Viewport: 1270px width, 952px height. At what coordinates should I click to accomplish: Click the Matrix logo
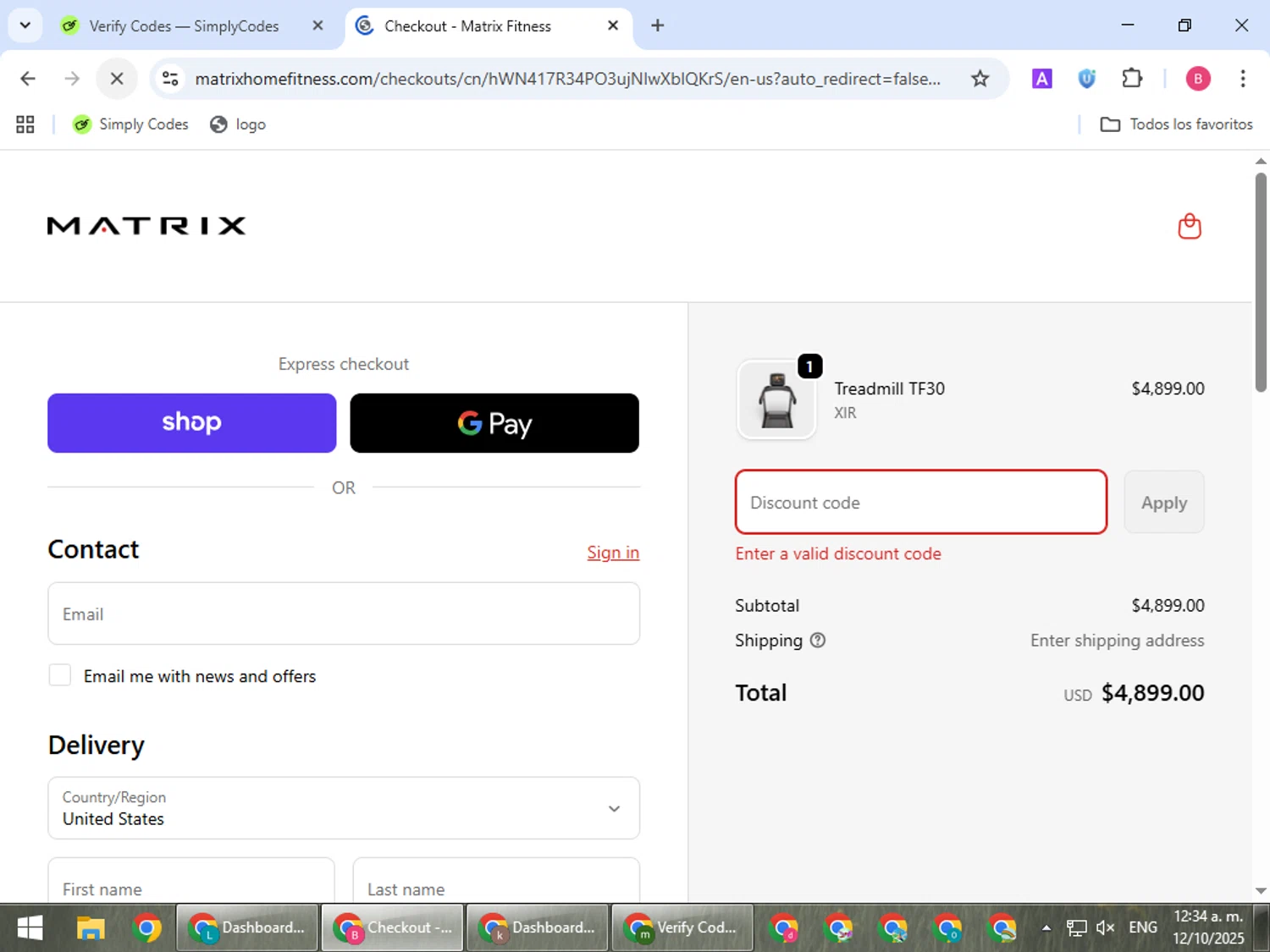pyautogui.click(x=146, y=226)
